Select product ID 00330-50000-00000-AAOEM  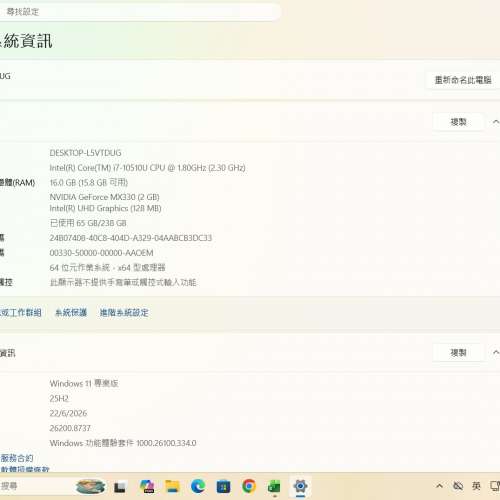pyautogui.click(x=101, y=253)
